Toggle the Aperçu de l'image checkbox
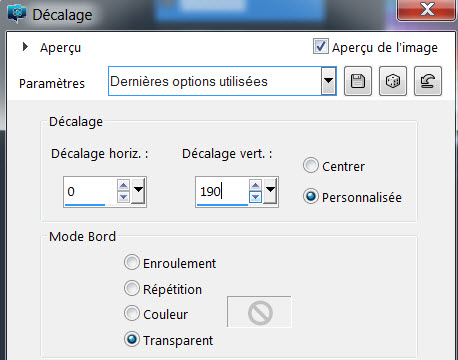The image size is (458, 360). coord(320,46)
